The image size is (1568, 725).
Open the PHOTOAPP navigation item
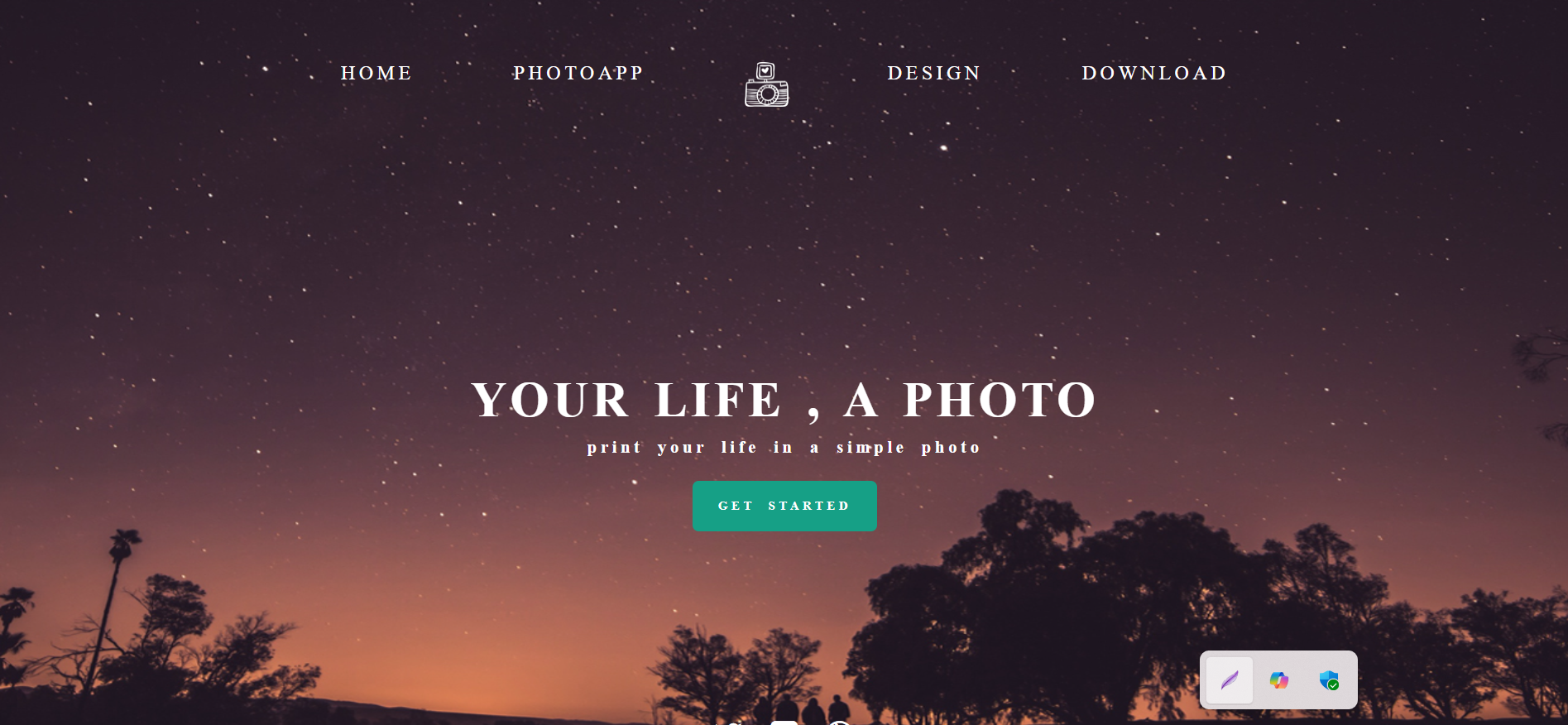click(578, 73)
